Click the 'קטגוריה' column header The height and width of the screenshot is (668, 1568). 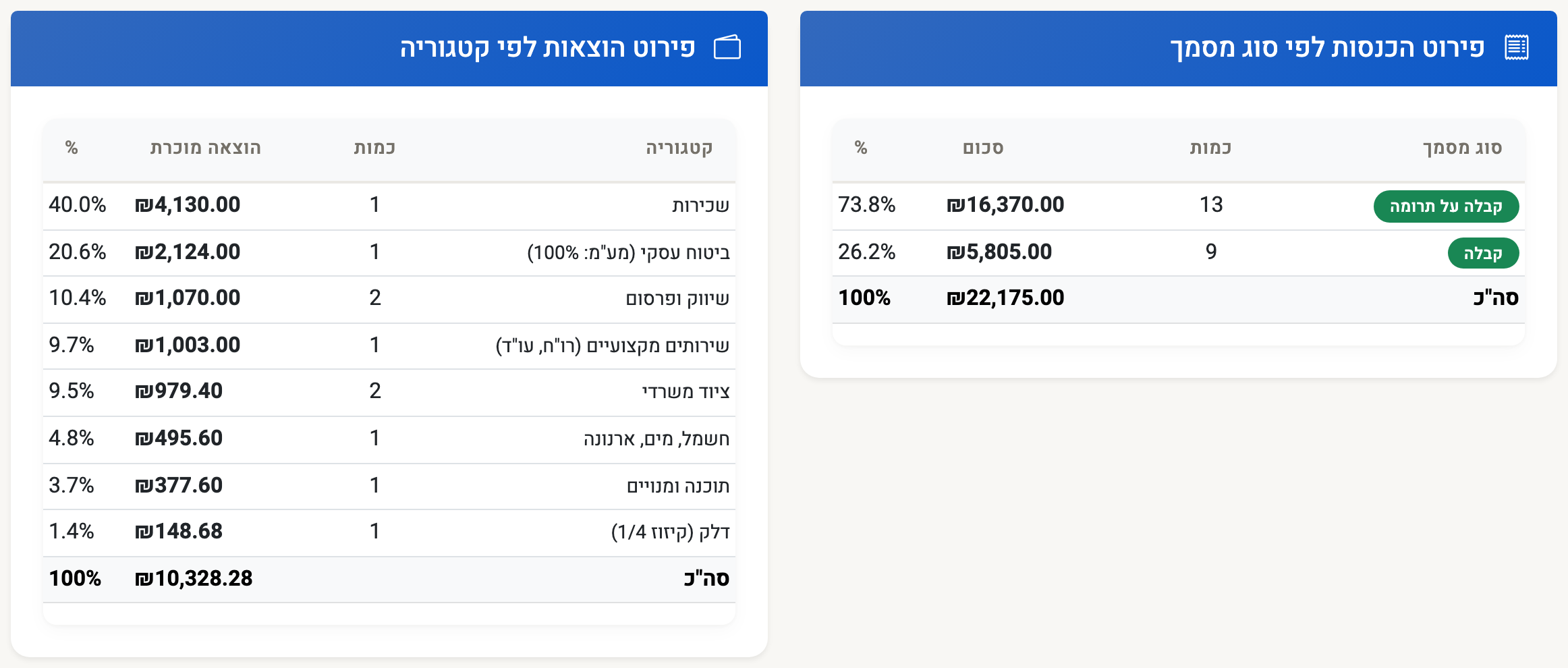point(679,148)
